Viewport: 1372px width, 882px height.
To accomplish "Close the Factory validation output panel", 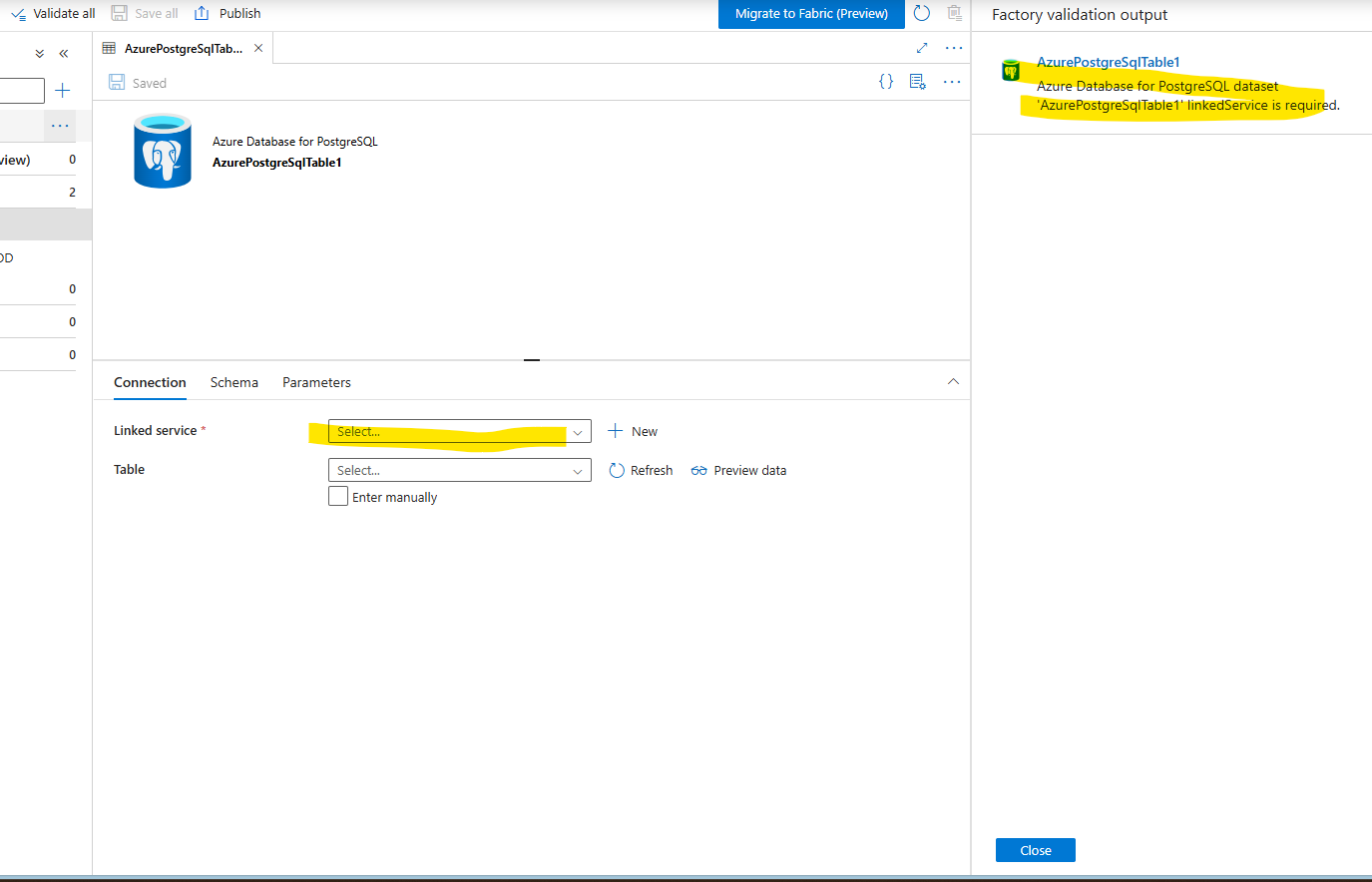I will coord(1036,850).
